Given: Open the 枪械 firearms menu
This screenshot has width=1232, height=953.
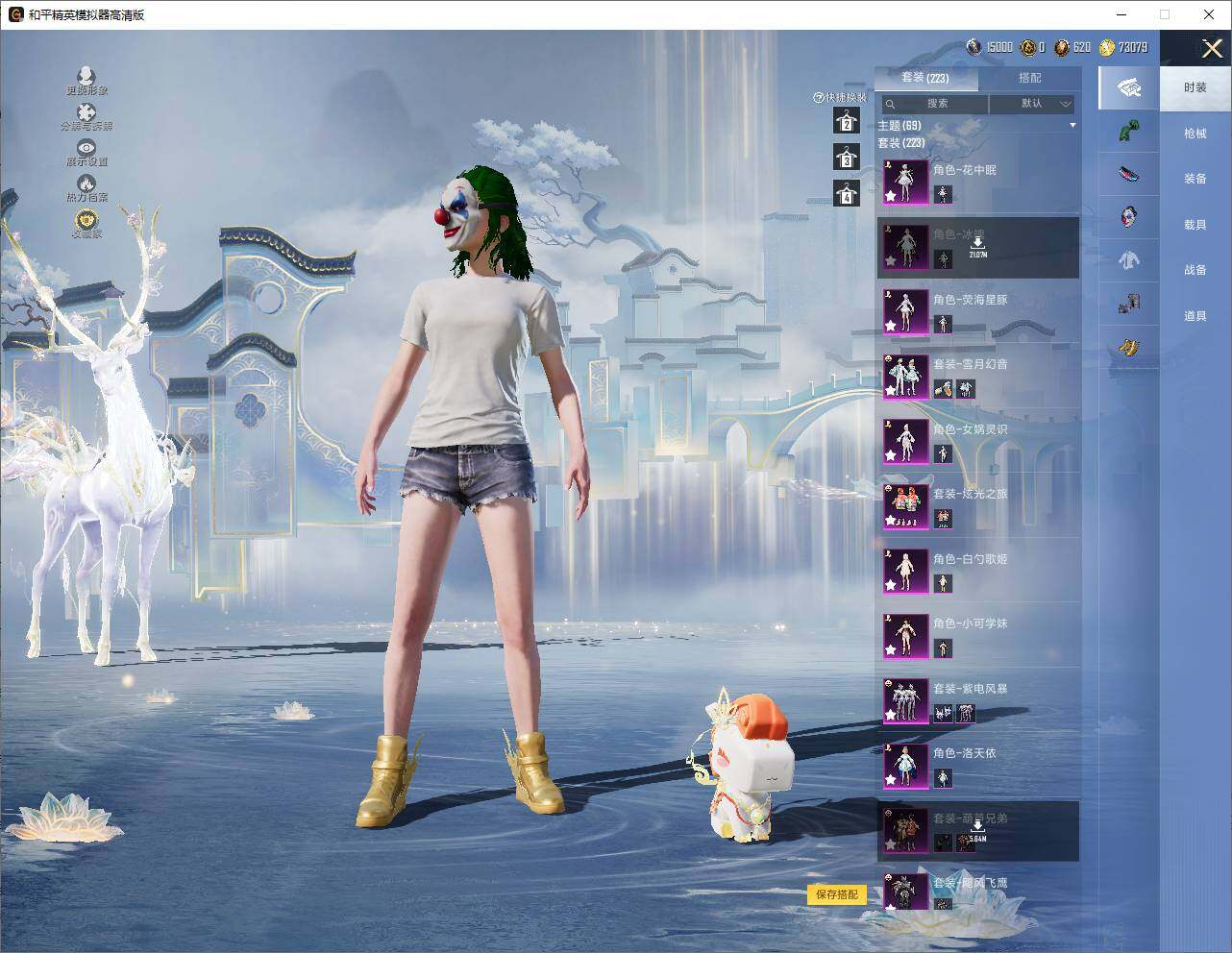Looking at the screenshot, I should (1195, 134).
